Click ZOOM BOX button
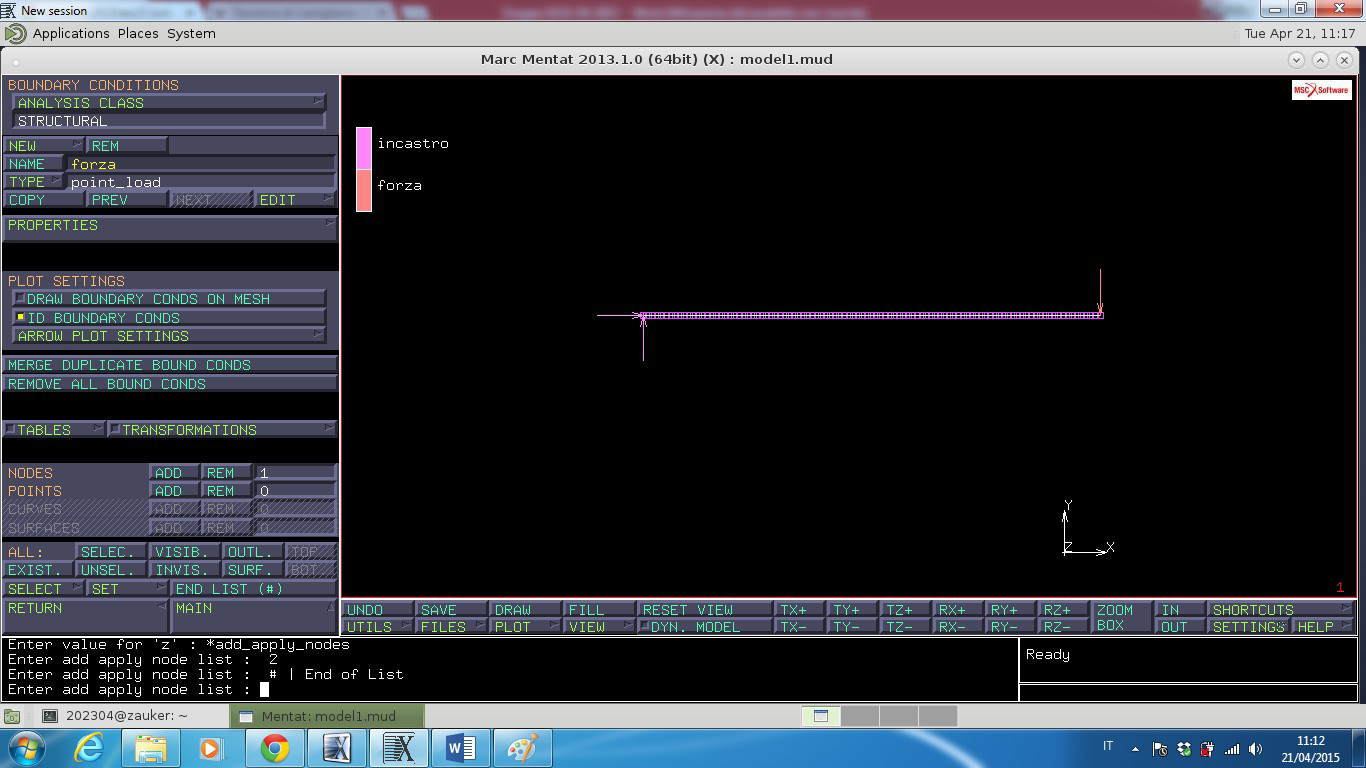The width and height of the screenshot is (1366, 768). (1121, 618)
